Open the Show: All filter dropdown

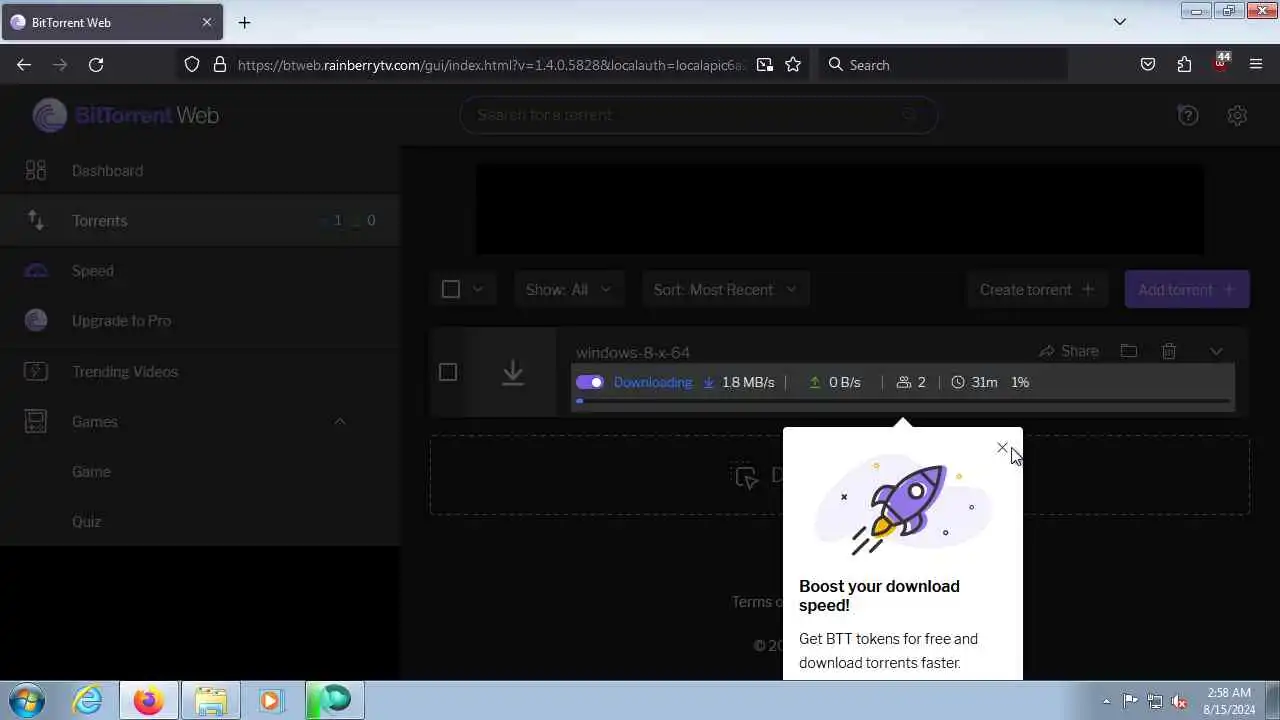pyautogui.click(x=569, y=289)
